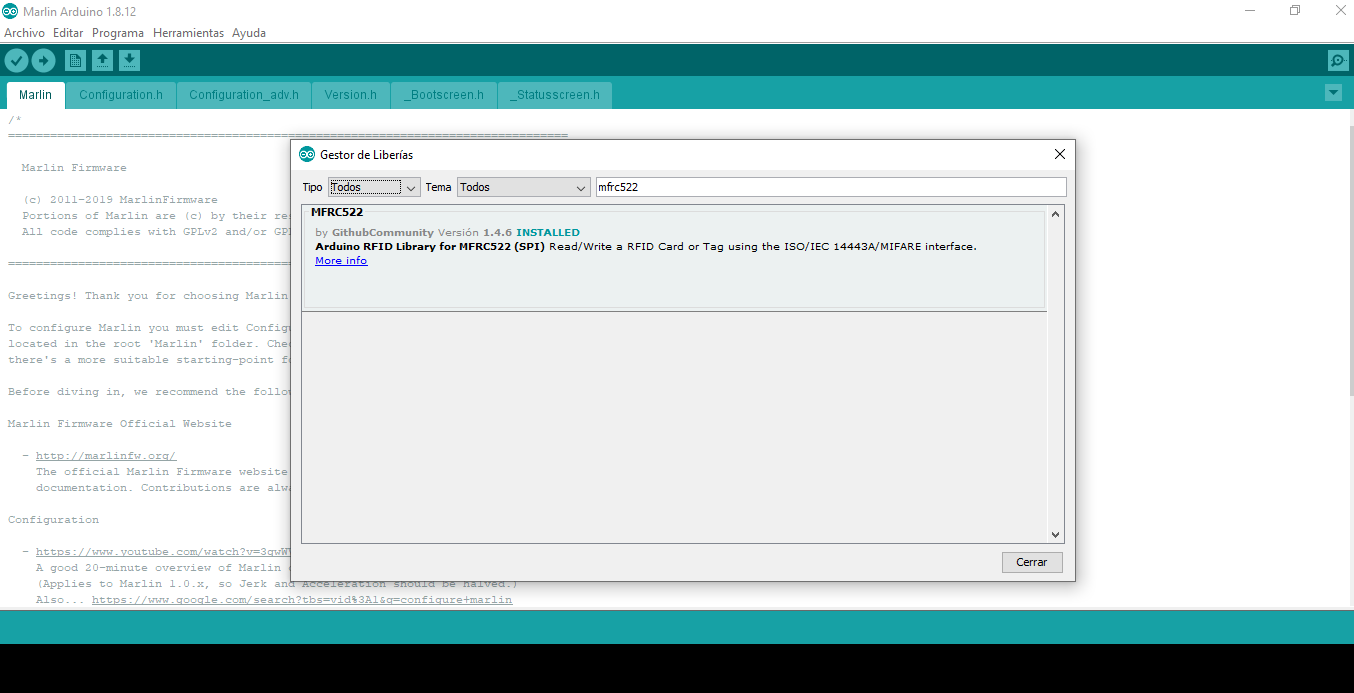This screenshot has width=1354, height=693.
Task: Click the Verify sketch checkmark icon
Action: [15, 61]
